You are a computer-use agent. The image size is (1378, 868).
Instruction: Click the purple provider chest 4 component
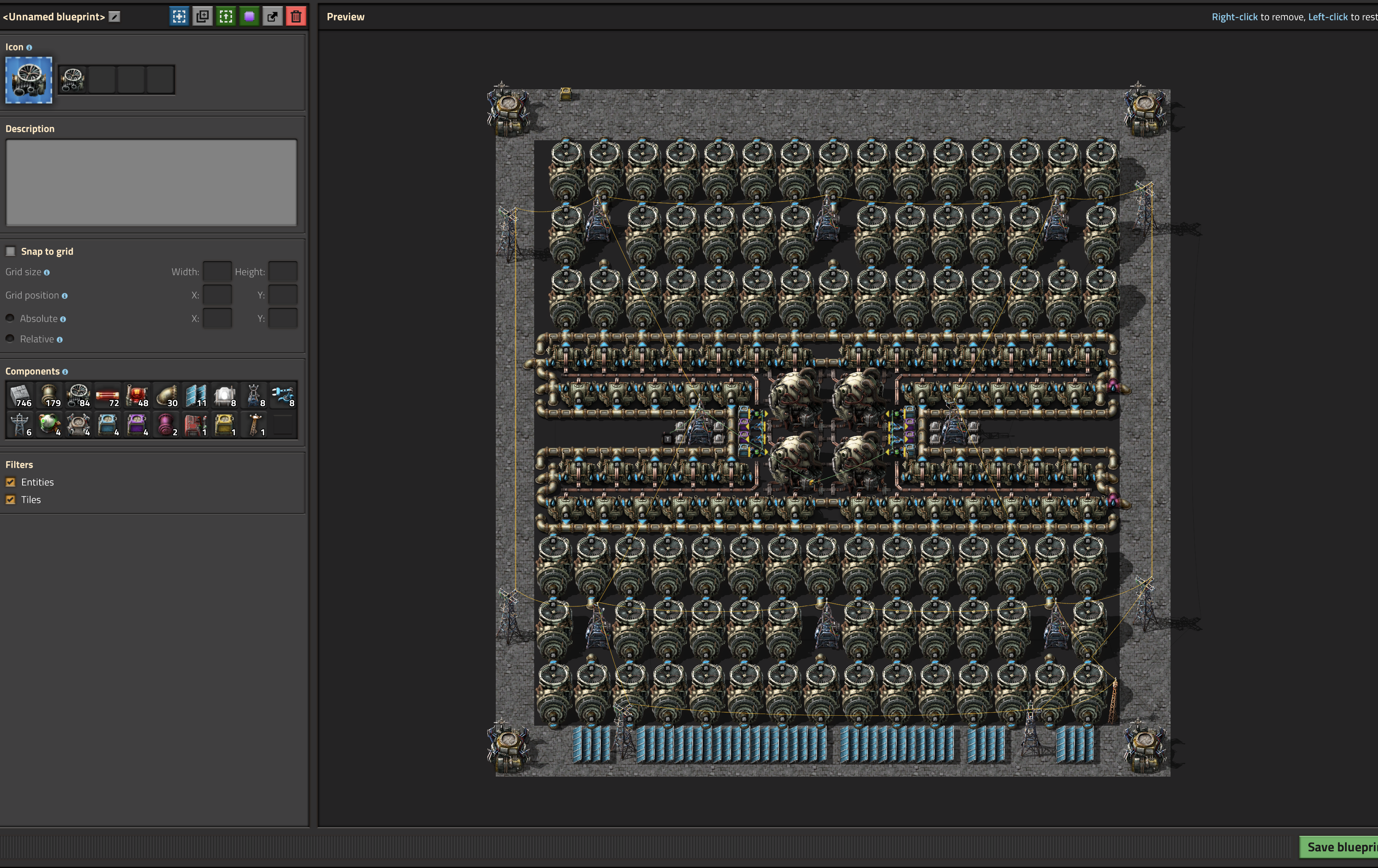click(137, 424)
